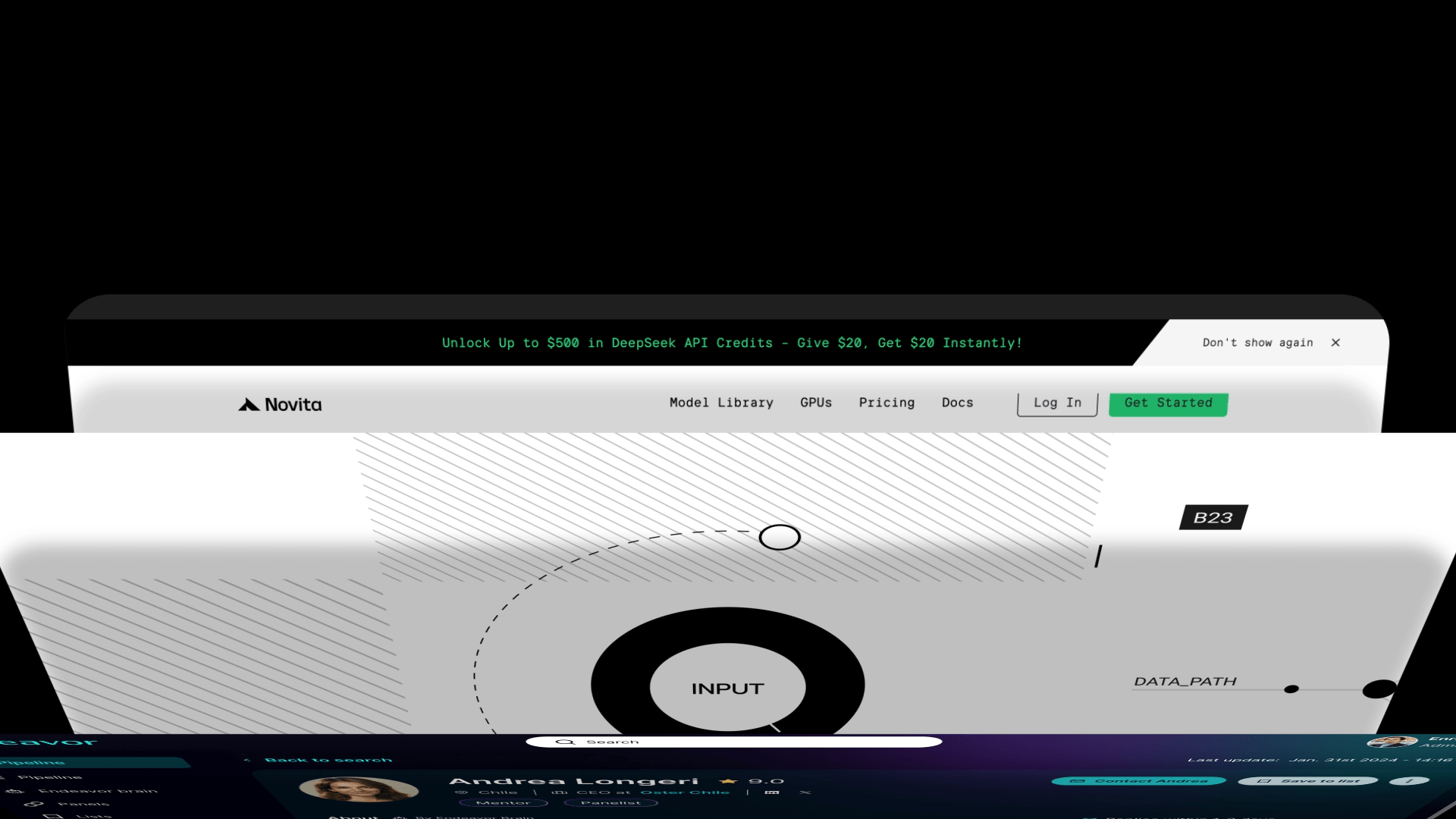Click Back to search link
This screenshot has width=1456, height=819.
click(x=328, y=760)
